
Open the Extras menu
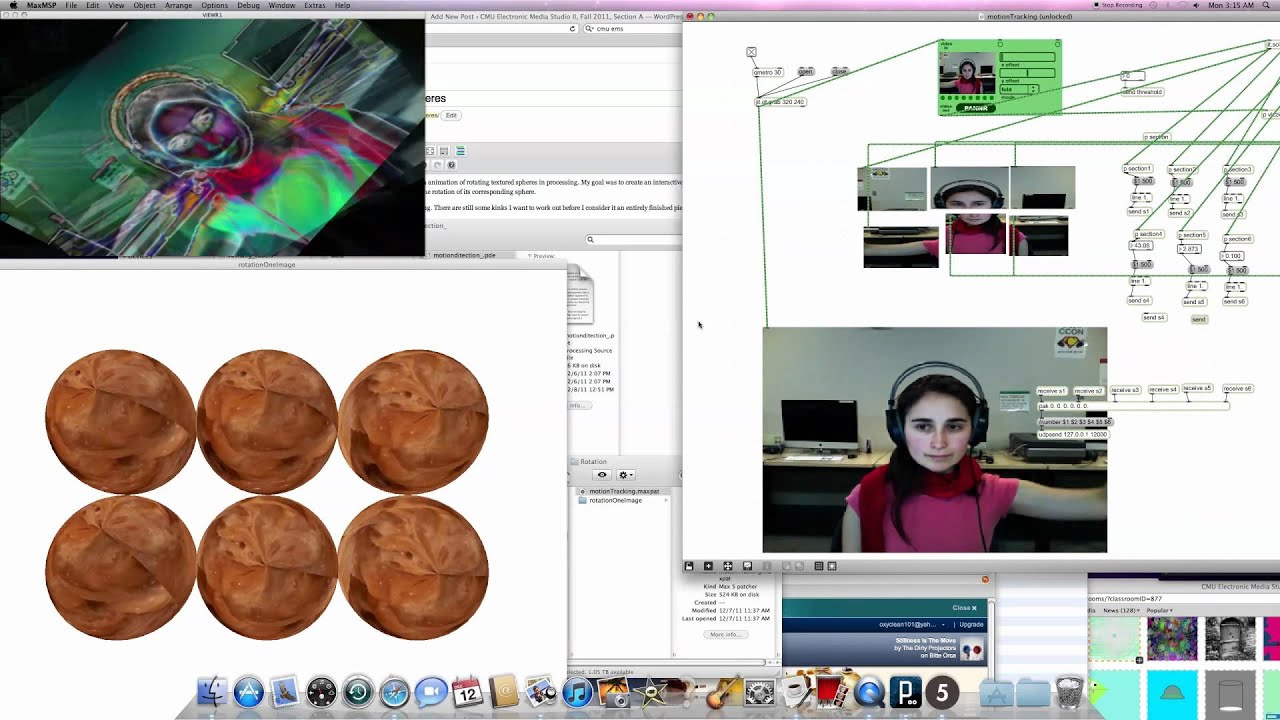315,5
